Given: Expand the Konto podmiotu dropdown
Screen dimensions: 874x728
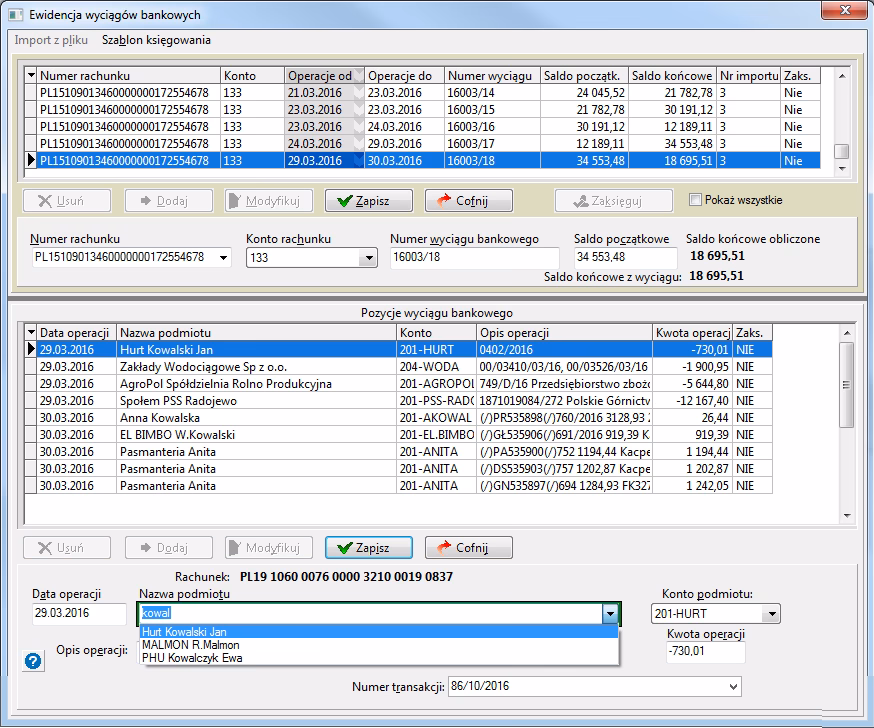Looking at the screenshot, I should pyautogui.click(x=770, y=614).
